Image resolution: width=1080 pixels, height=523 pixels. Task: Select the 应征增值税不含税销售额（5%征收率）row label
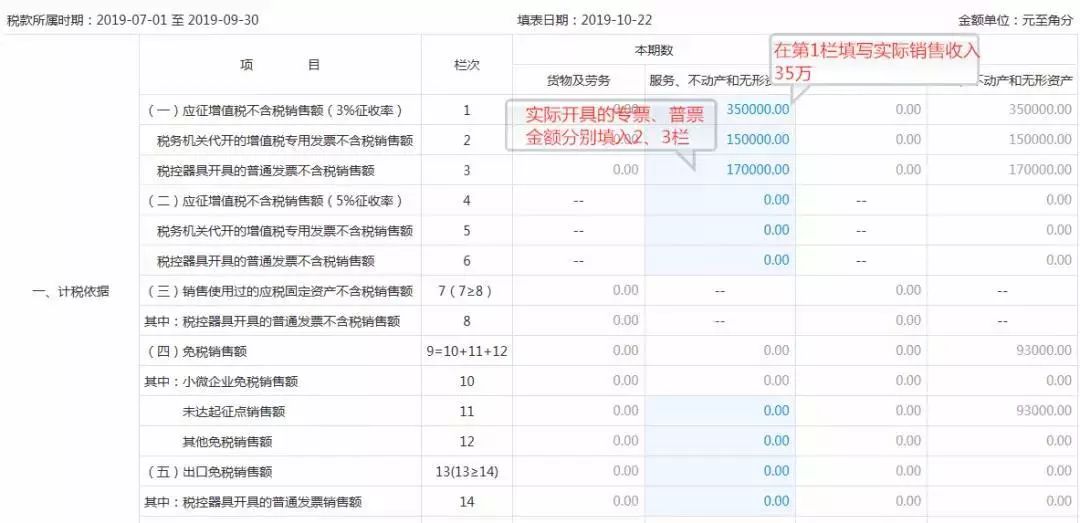(x=275, y=201)
